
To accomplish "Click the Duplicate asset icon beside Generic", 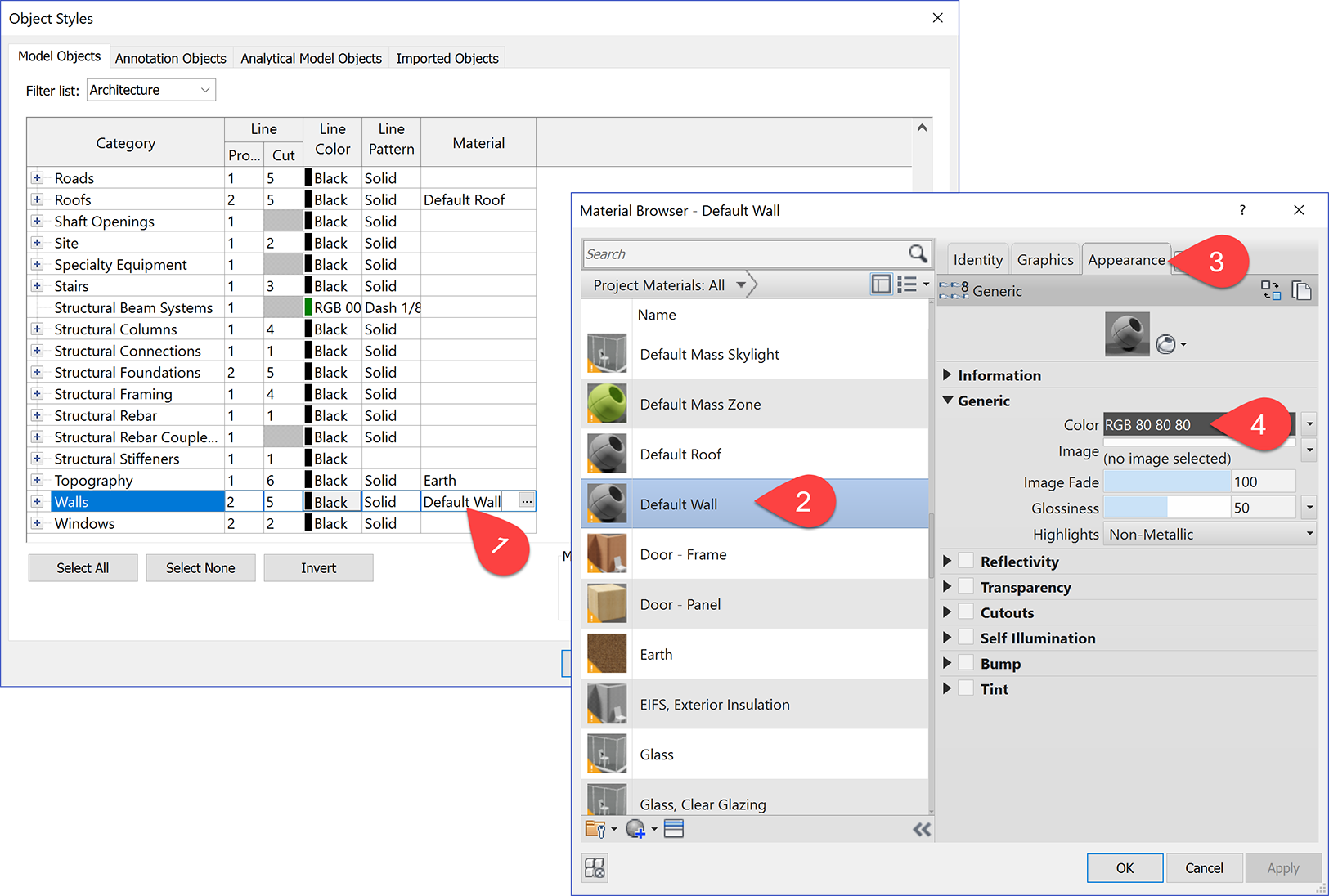I will (1301, 290).
